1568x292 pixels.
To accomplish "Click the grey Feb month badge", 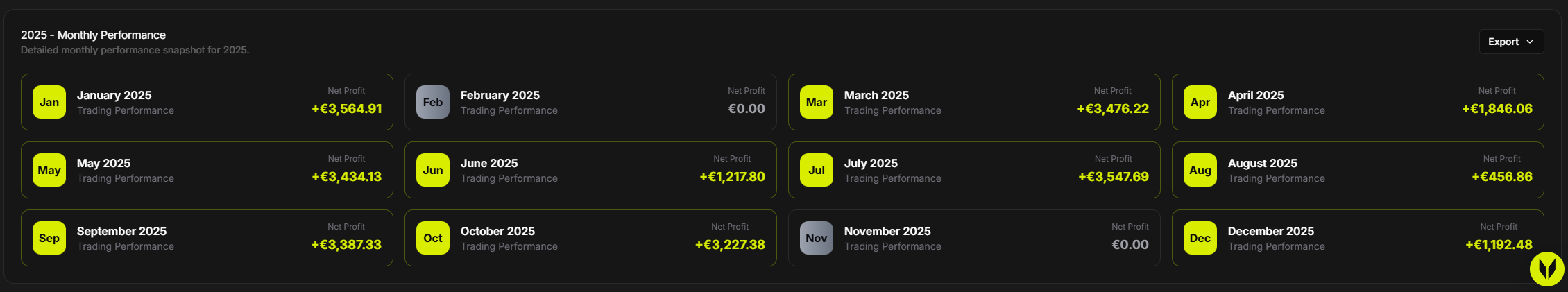I will (433, 102).
